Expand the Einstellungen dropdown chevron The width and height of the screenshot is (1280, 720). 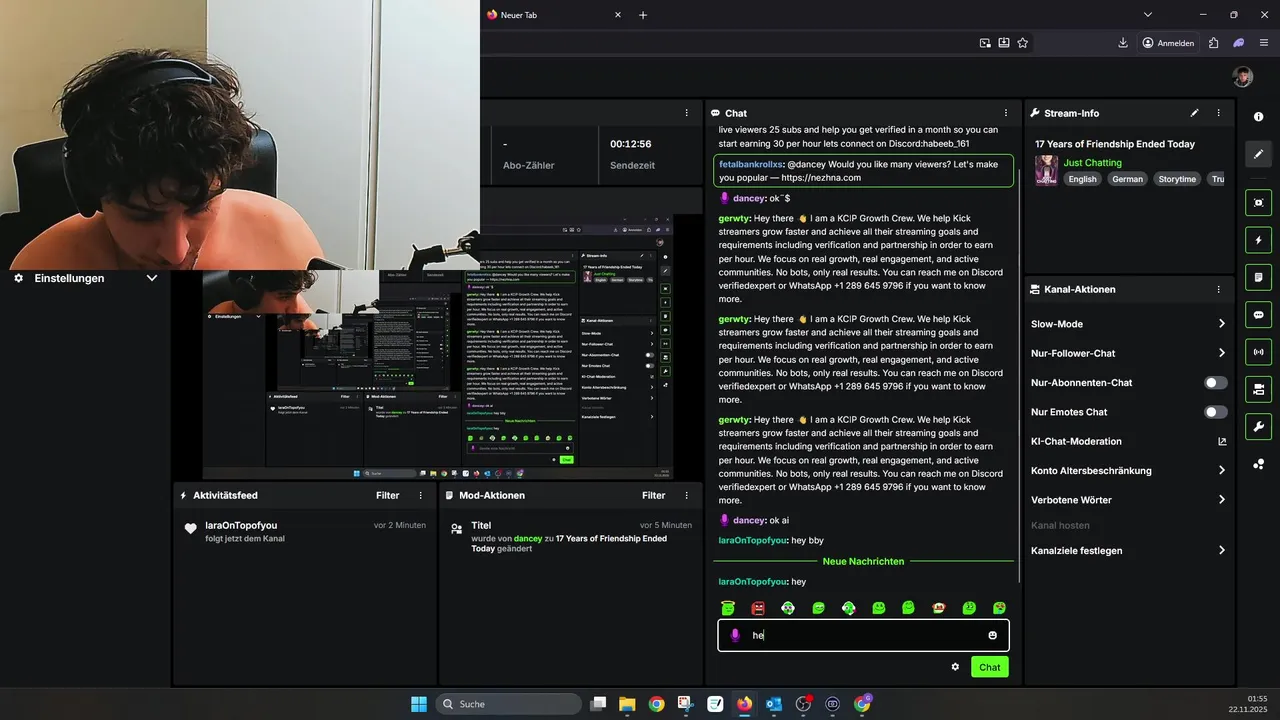pyautogui.click(x=152, y=278)
